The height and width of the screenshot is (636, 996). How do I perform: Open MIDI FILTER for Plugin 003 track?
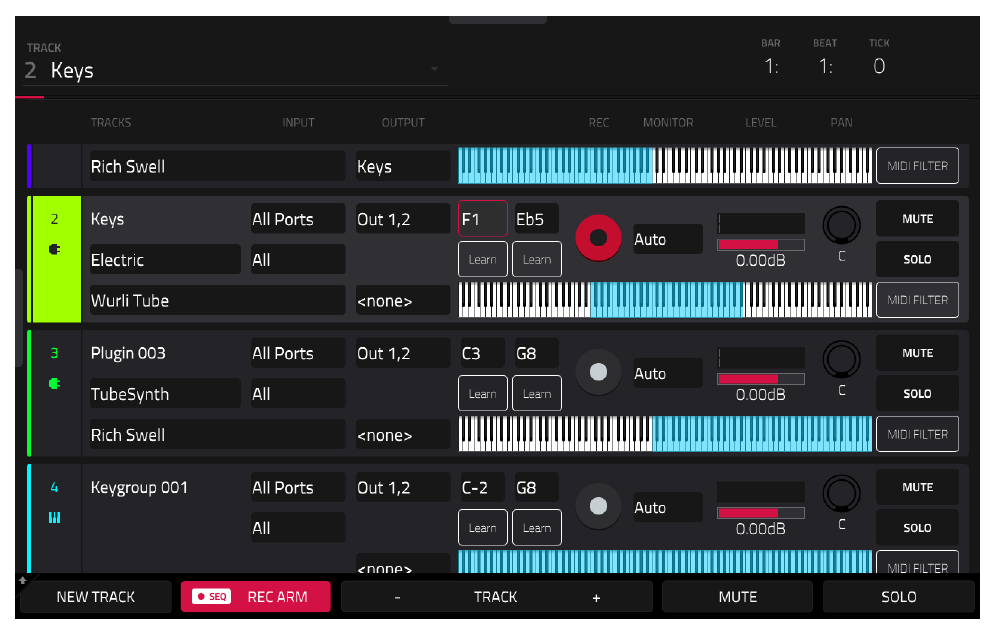tap(917, 434)
